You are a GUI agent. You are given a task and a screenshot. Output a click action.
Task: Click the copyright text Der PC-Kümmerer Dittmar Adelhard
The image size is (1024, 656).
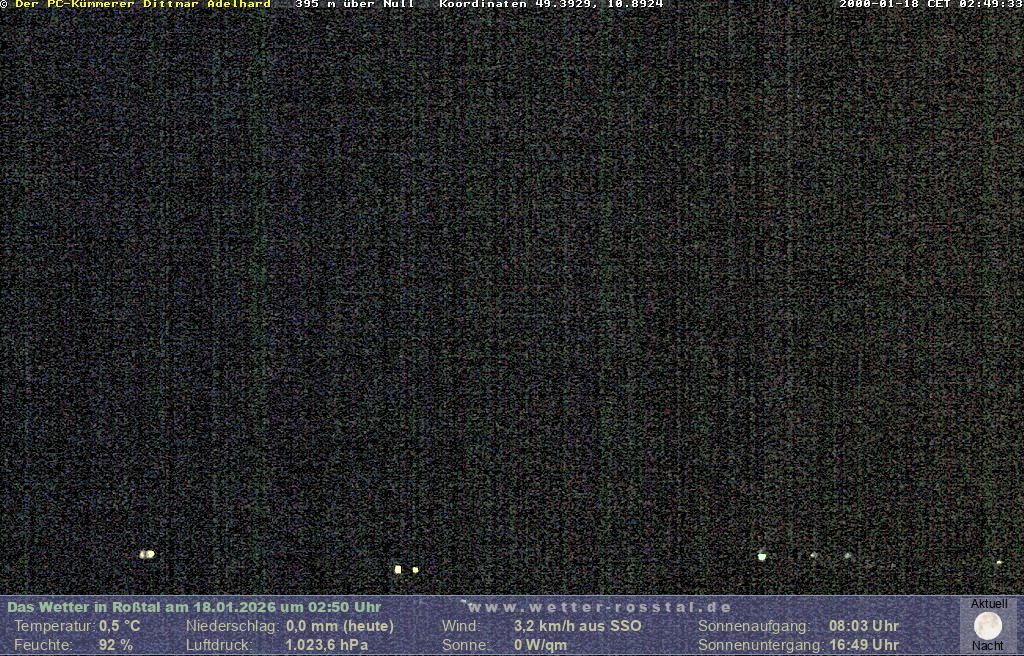143,4
